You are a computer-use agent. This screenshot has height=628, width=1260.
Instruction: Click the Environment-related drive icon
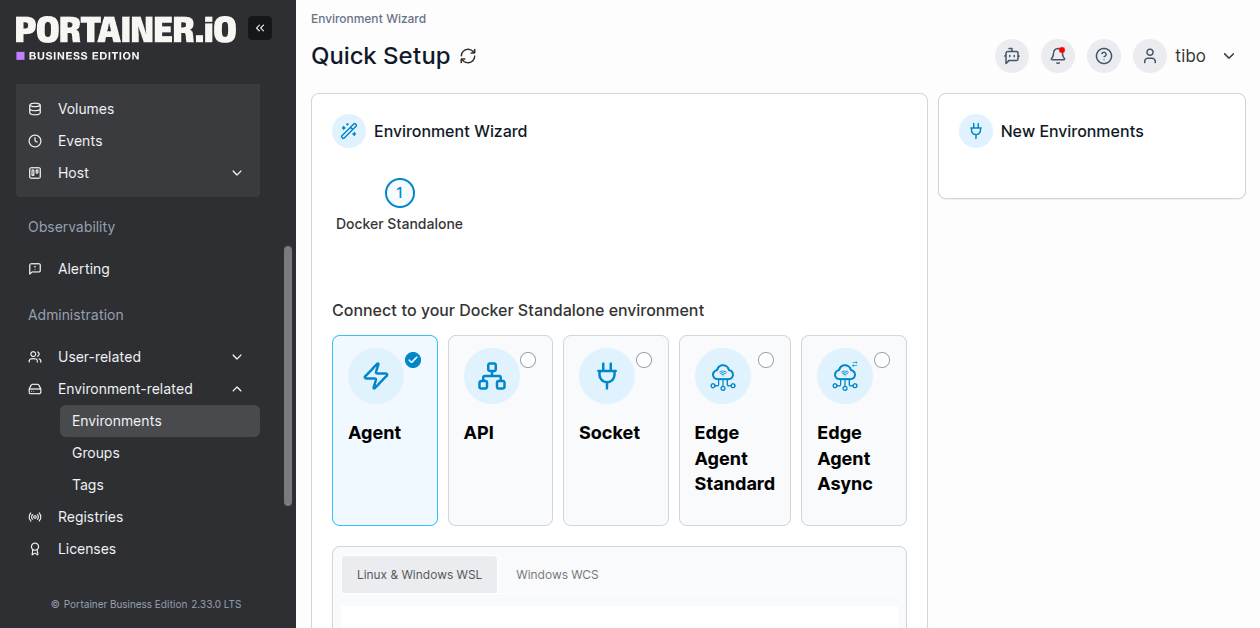coord(35,389)
